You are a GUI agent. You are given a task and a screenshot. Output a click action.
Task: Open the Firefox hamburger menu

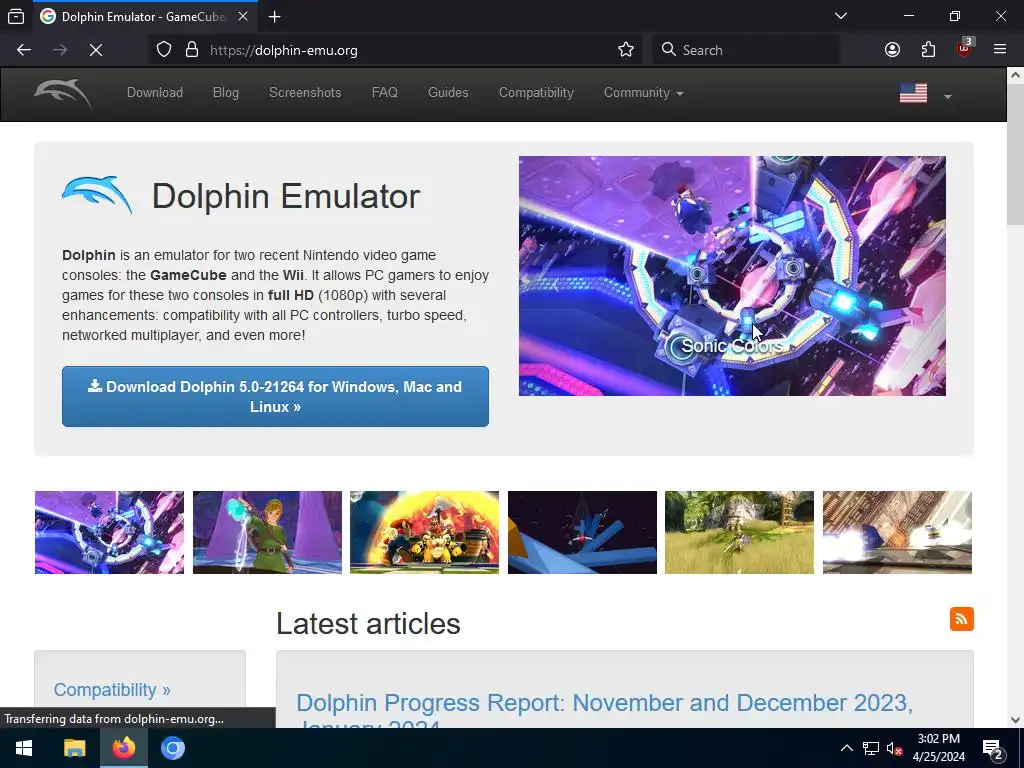[1000, 50]
